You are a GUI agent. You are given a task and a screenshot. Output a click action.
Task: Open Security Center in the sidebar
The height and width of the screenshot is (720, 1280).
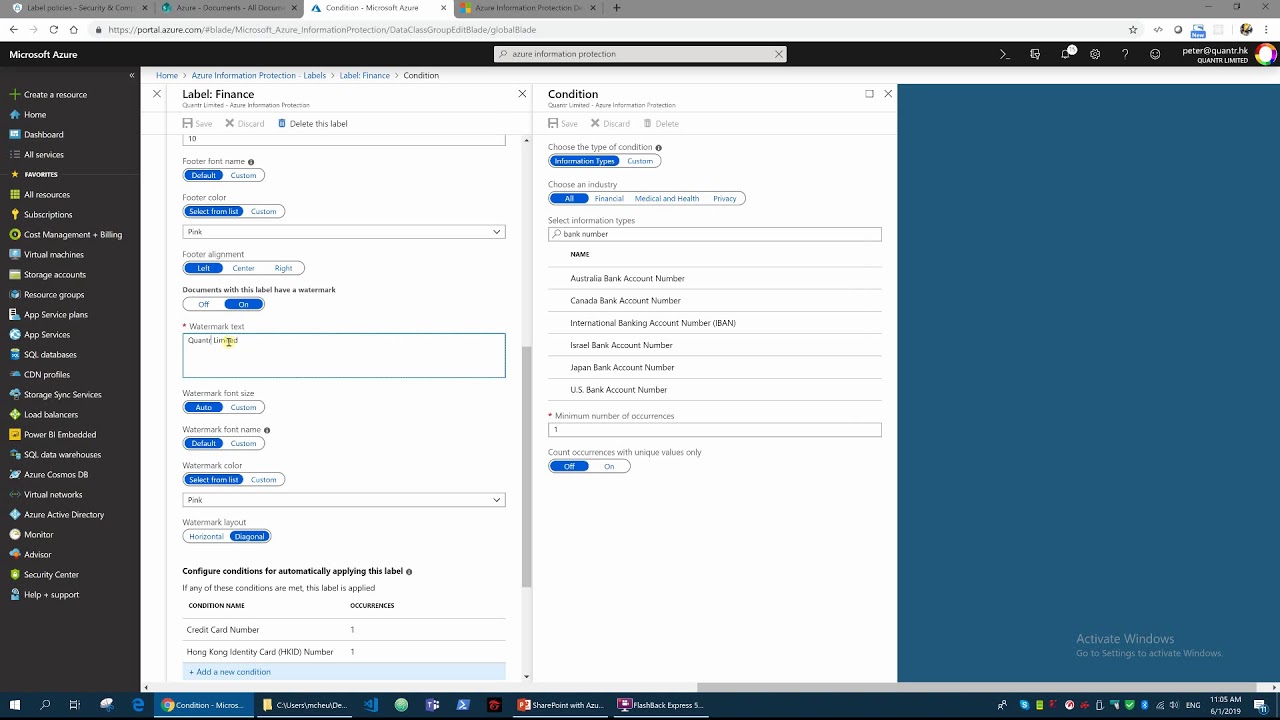[x=51, y=574]
